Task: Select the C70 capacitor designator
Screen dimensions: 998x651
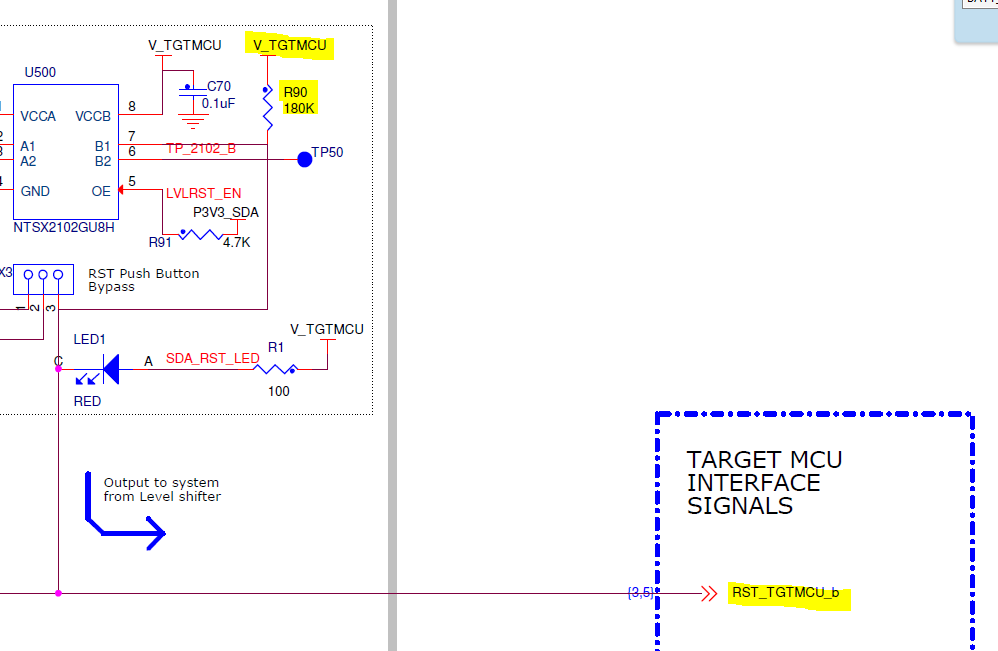Action: pos(219,87)
